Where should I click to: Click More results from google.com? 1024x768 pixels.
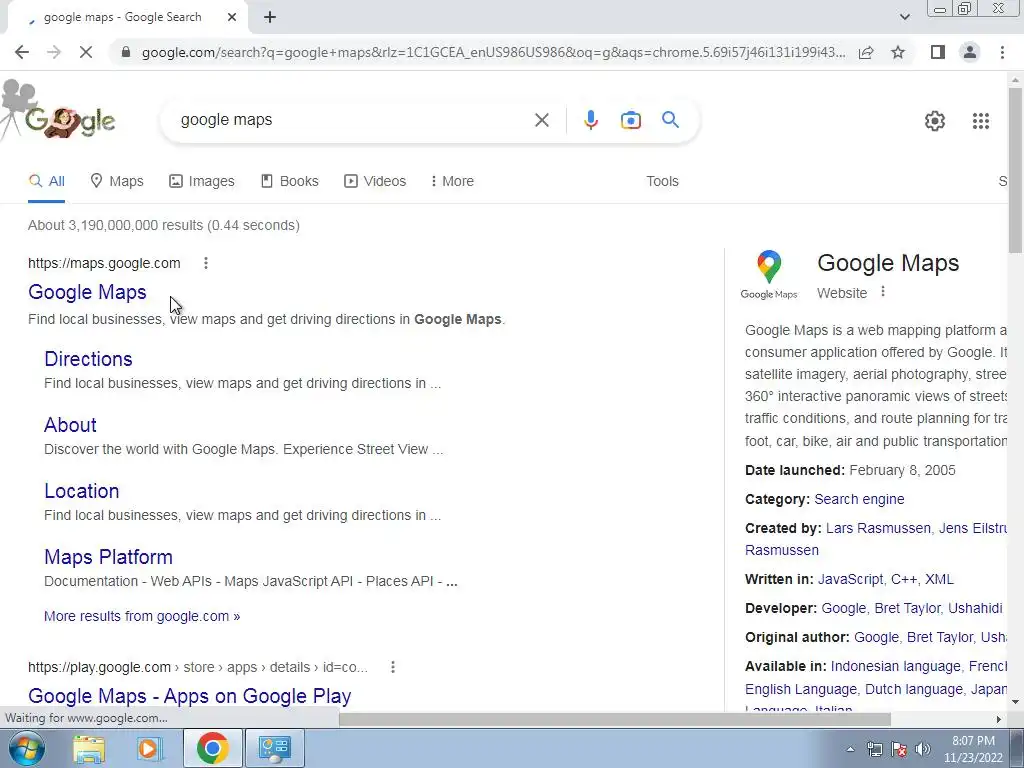coord(142,616)
